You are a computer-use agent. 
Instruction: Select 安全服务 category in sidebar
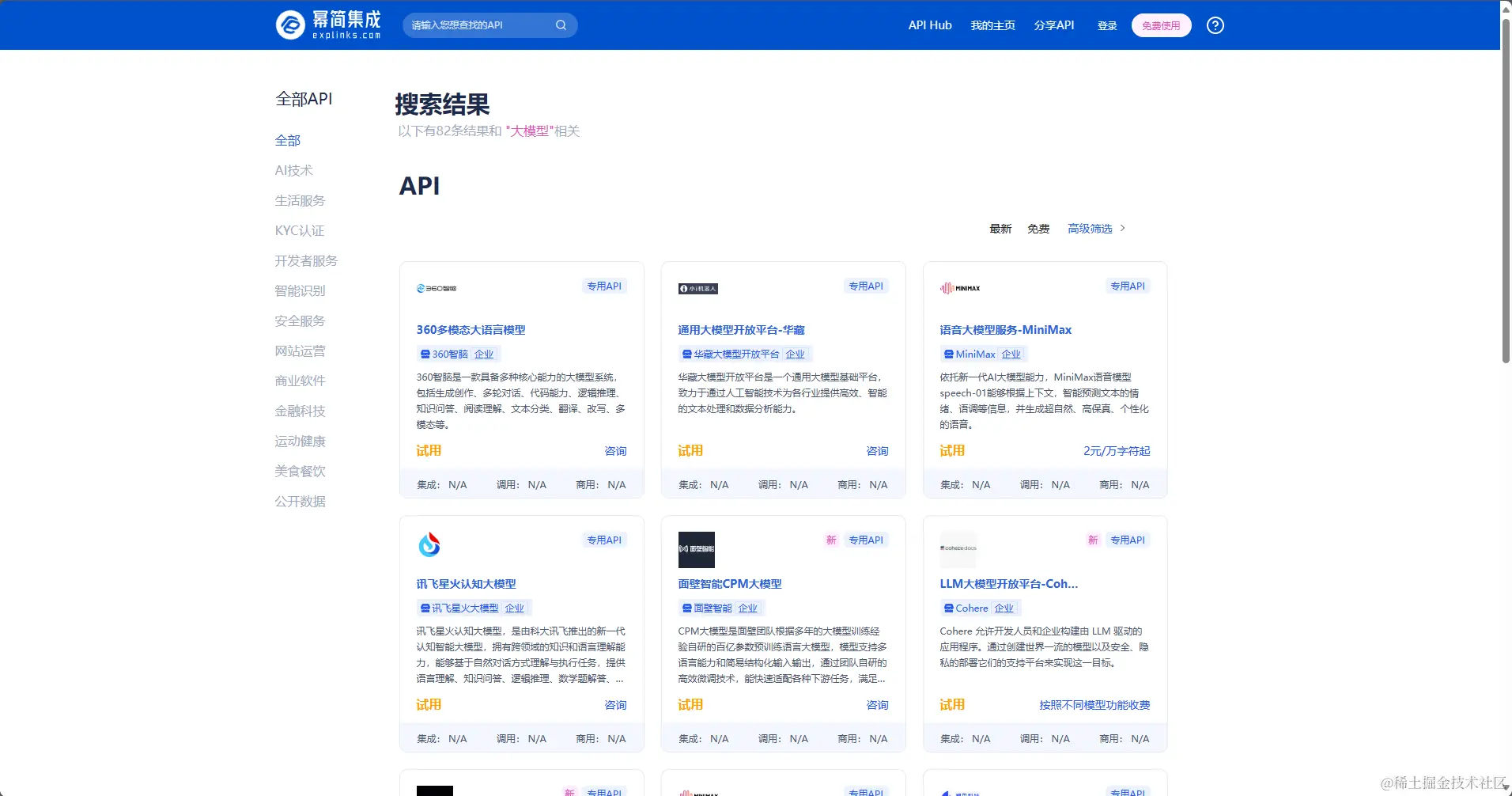pos(300,320)
